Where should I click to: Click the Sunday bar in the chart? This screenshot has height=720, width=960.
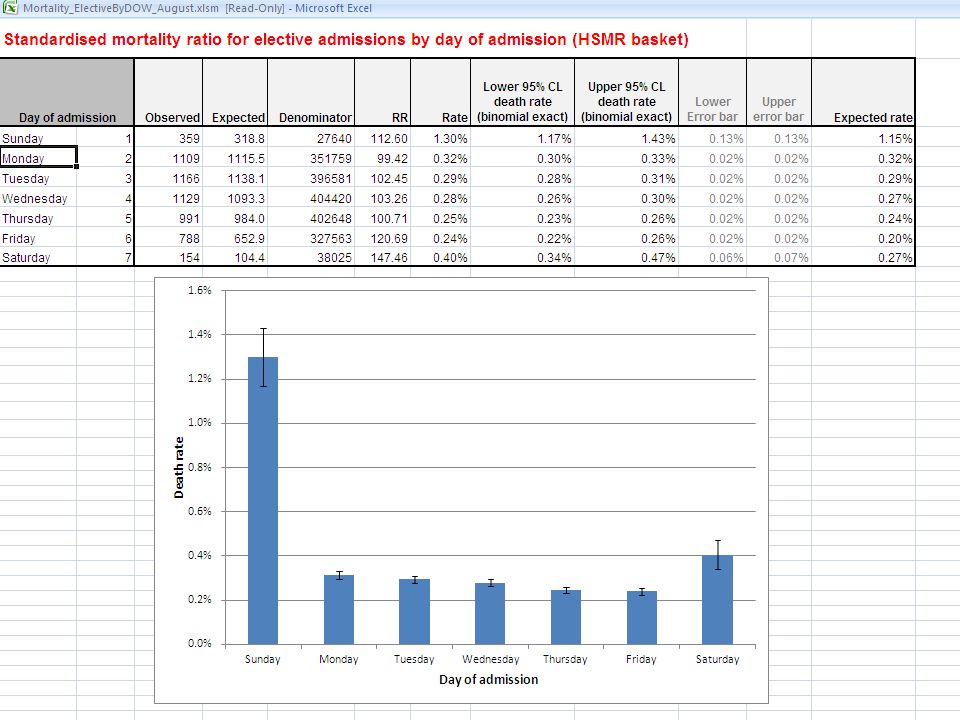[263, 500]
